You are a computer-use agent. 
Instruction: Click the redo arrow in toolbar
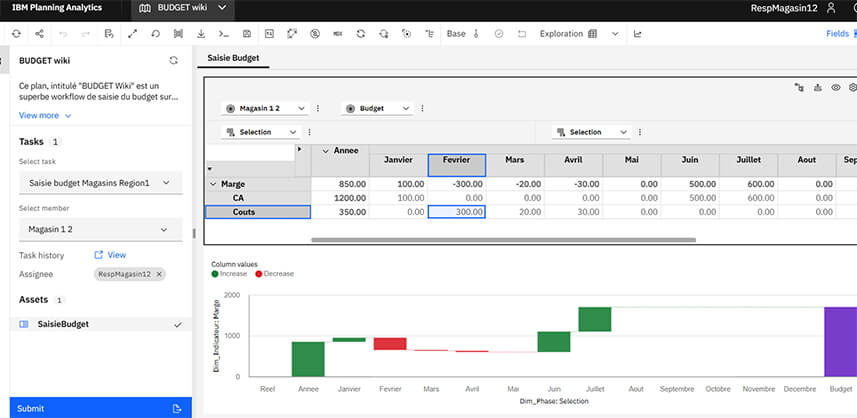tap(86, 34)
